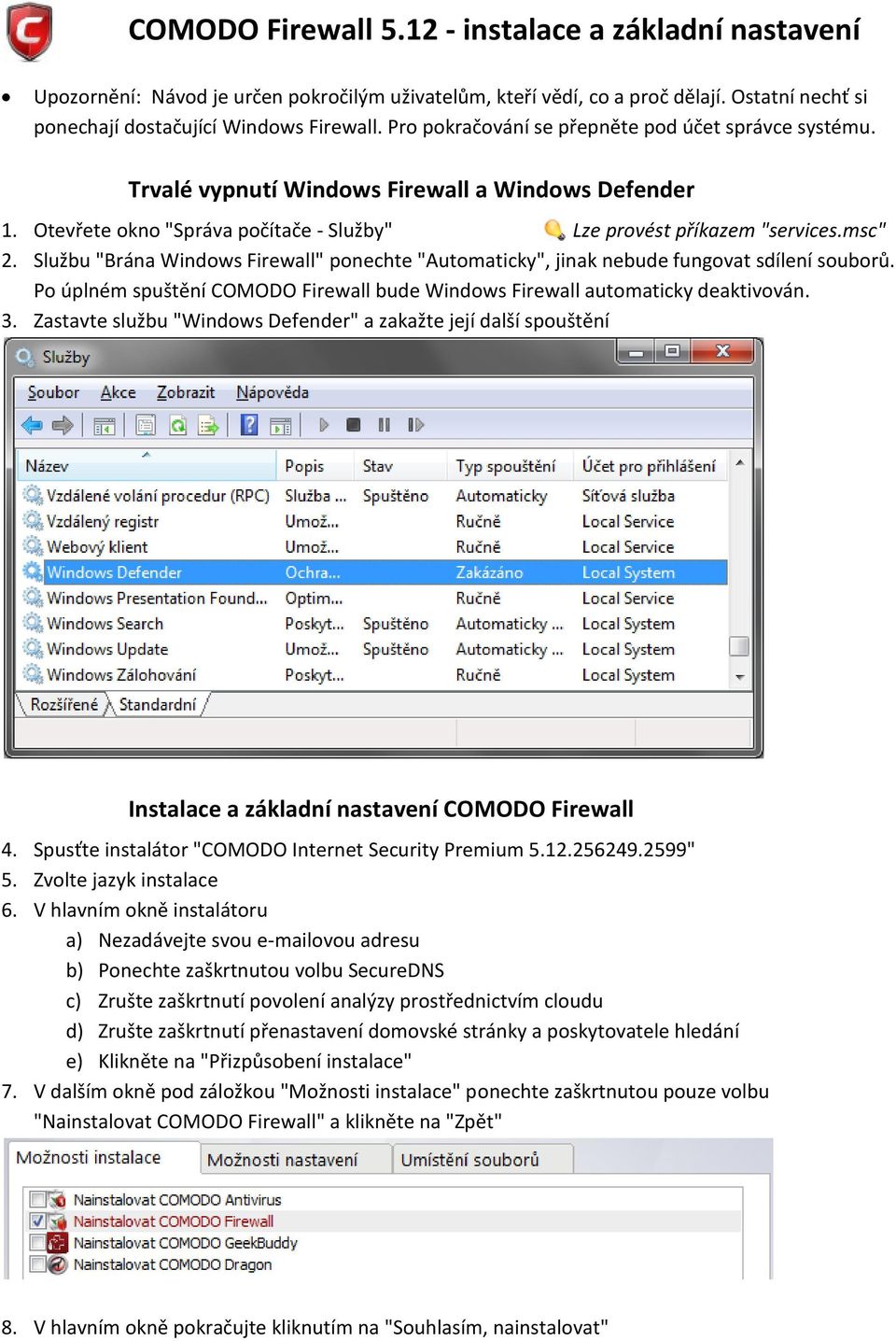
Task: Click the show/hide action pane toolbar icon
Action: pyautogui.click(x=280, y=426)
